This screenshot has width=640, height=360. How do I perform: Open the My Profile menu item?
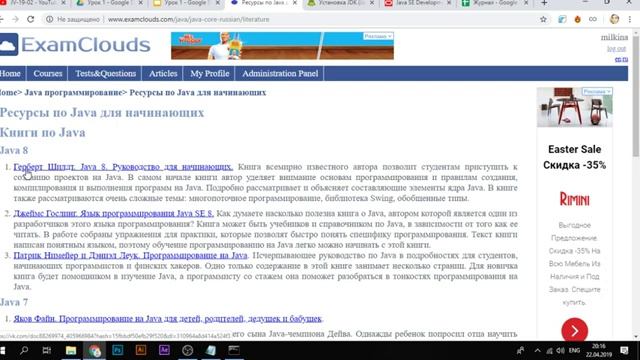(x=210, y=73)
